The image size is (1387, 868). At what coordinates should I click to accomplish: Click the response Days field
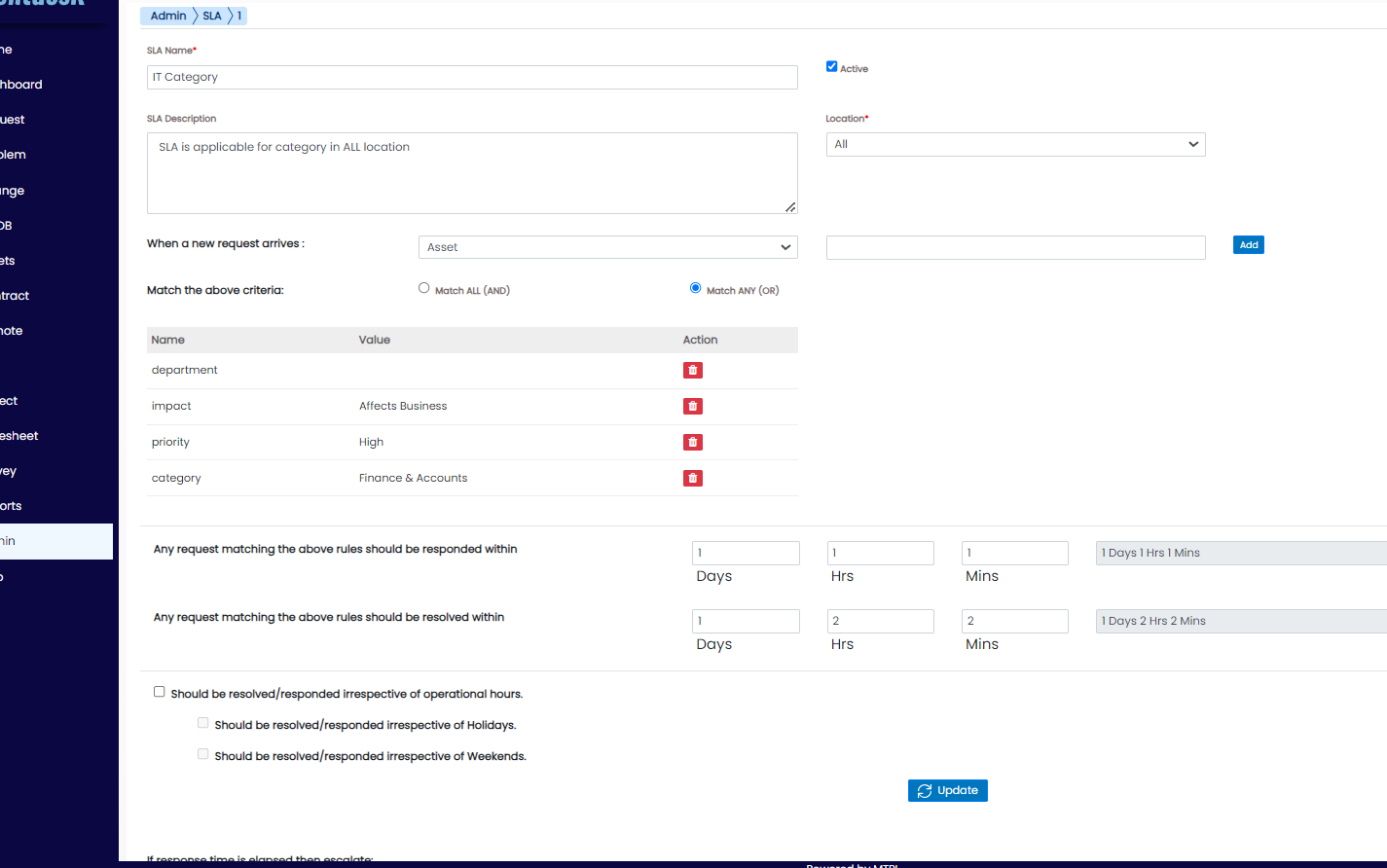point(746,553)
